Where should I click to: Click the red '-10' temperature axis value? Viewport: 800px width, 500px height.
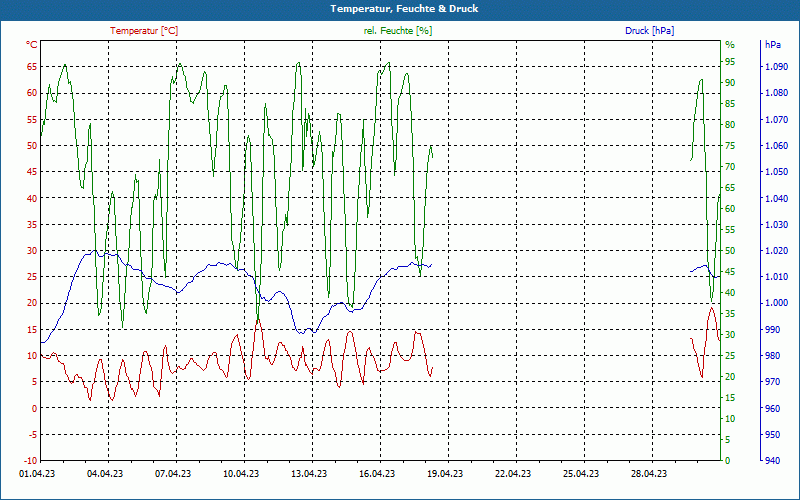[x=30, y=461]
